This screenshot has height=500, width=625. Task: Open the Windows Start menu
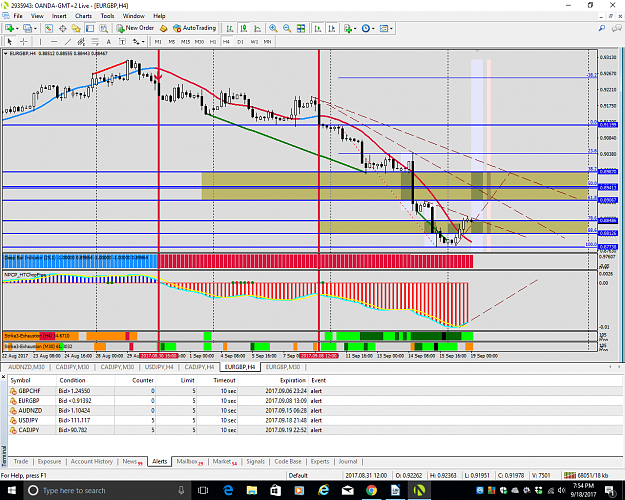point(11,490)
